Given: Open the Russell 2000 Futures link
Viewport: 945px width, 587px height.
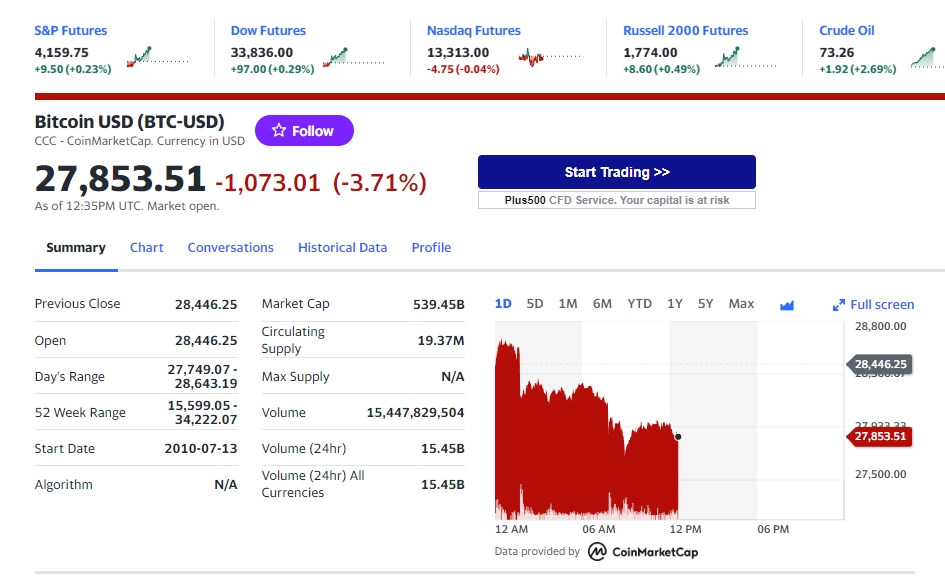Looking at the screenshot, I should (685, 31).
